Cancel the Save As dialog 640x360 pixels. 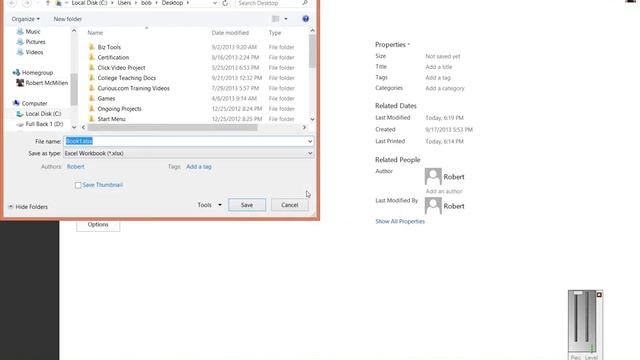click(x=289, y=205)
